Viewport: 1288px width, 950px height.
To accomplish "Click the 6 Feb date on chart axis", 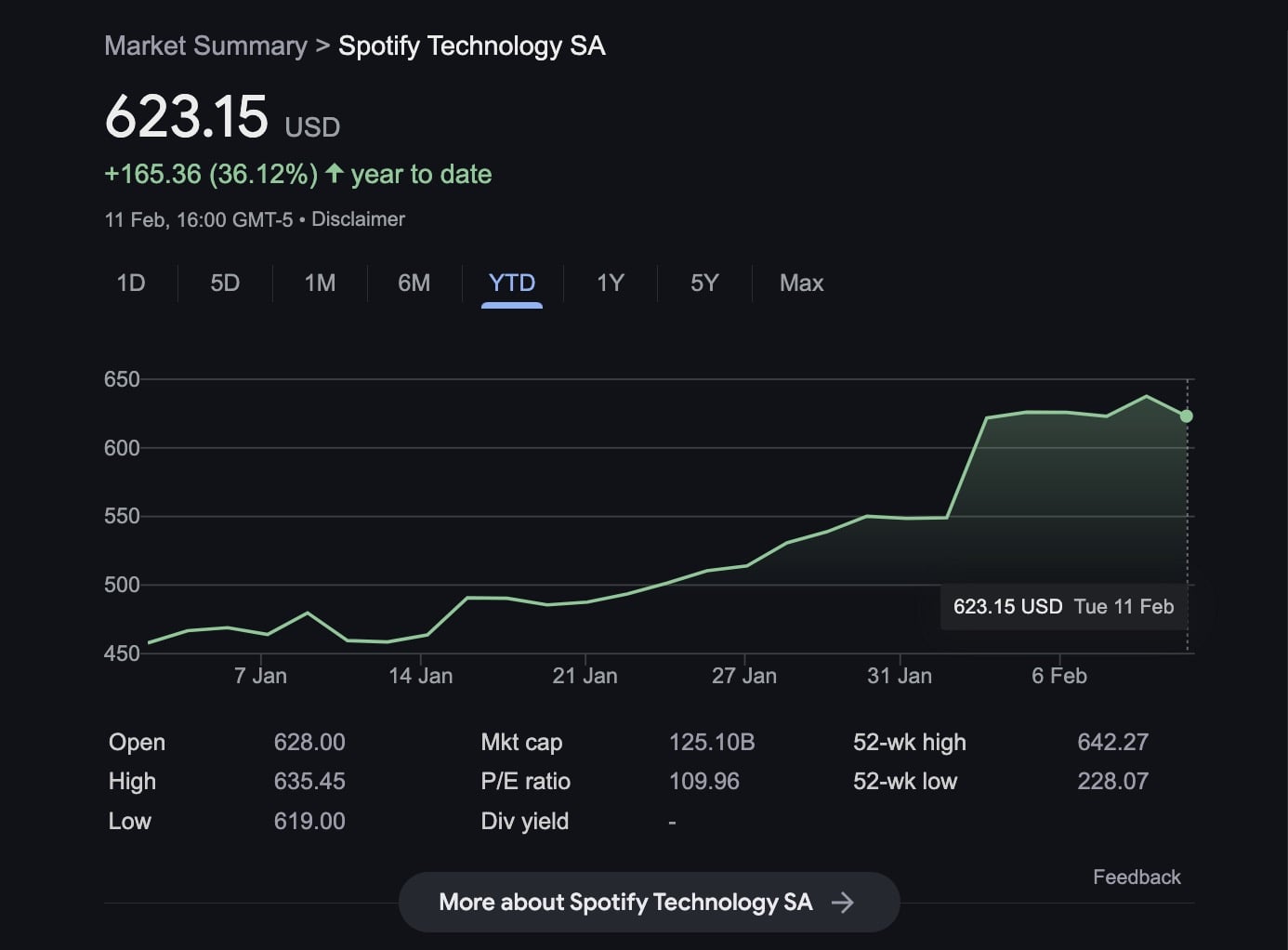I will (x=1058, y=676).
